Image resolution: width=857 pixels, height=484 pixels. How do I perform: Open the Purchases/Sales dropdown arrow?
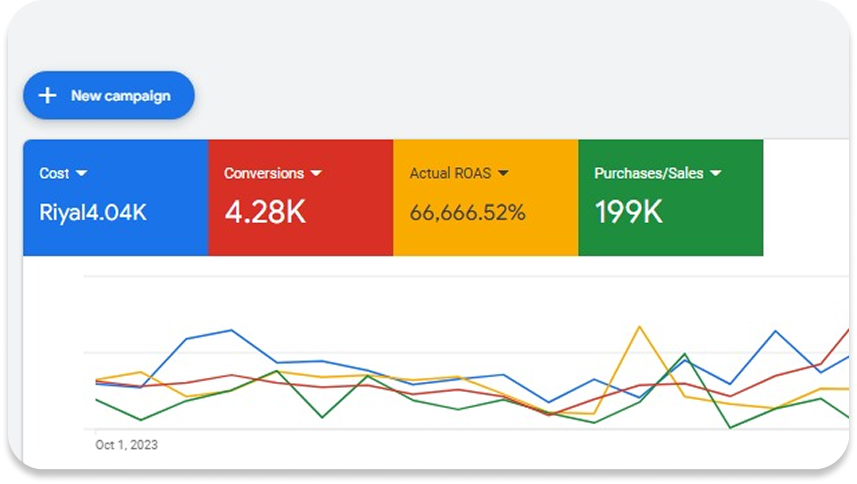(715, 174)
